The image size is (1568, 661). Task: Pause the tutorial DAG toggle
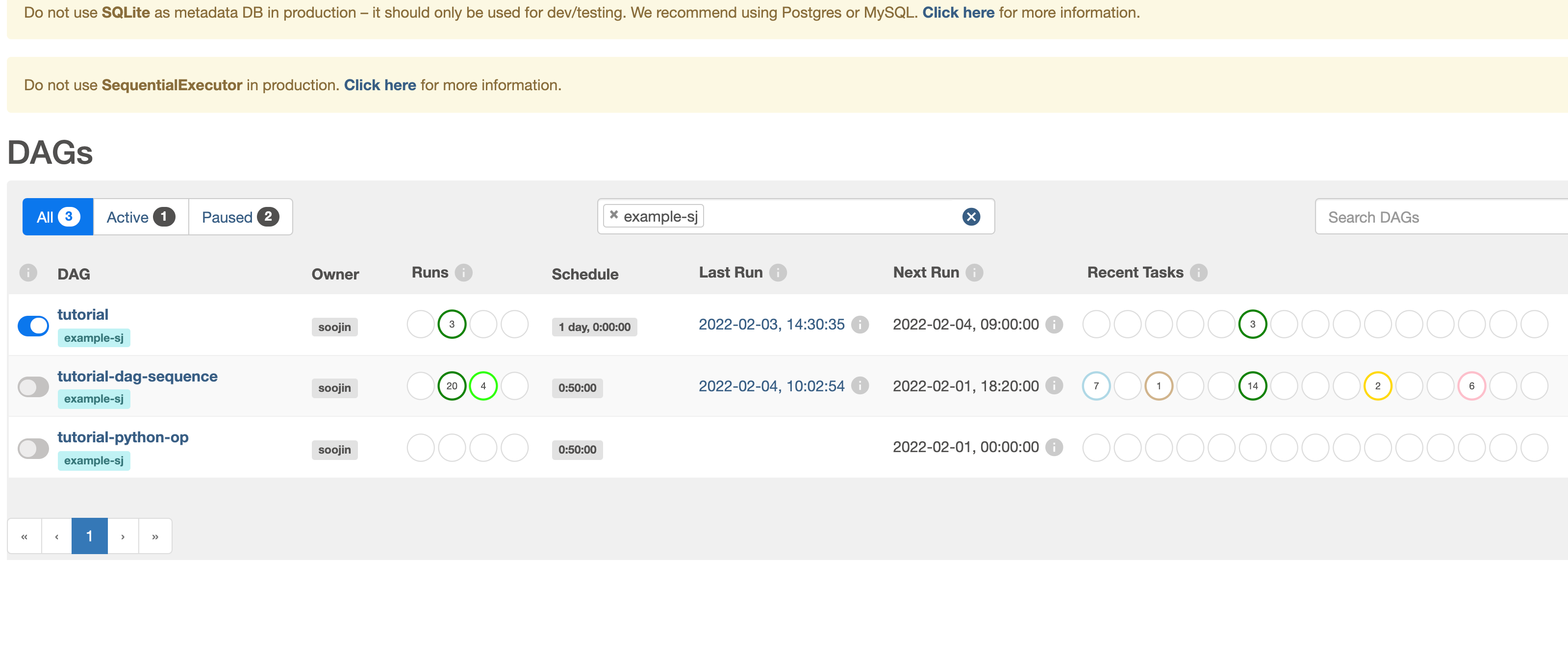33,326
